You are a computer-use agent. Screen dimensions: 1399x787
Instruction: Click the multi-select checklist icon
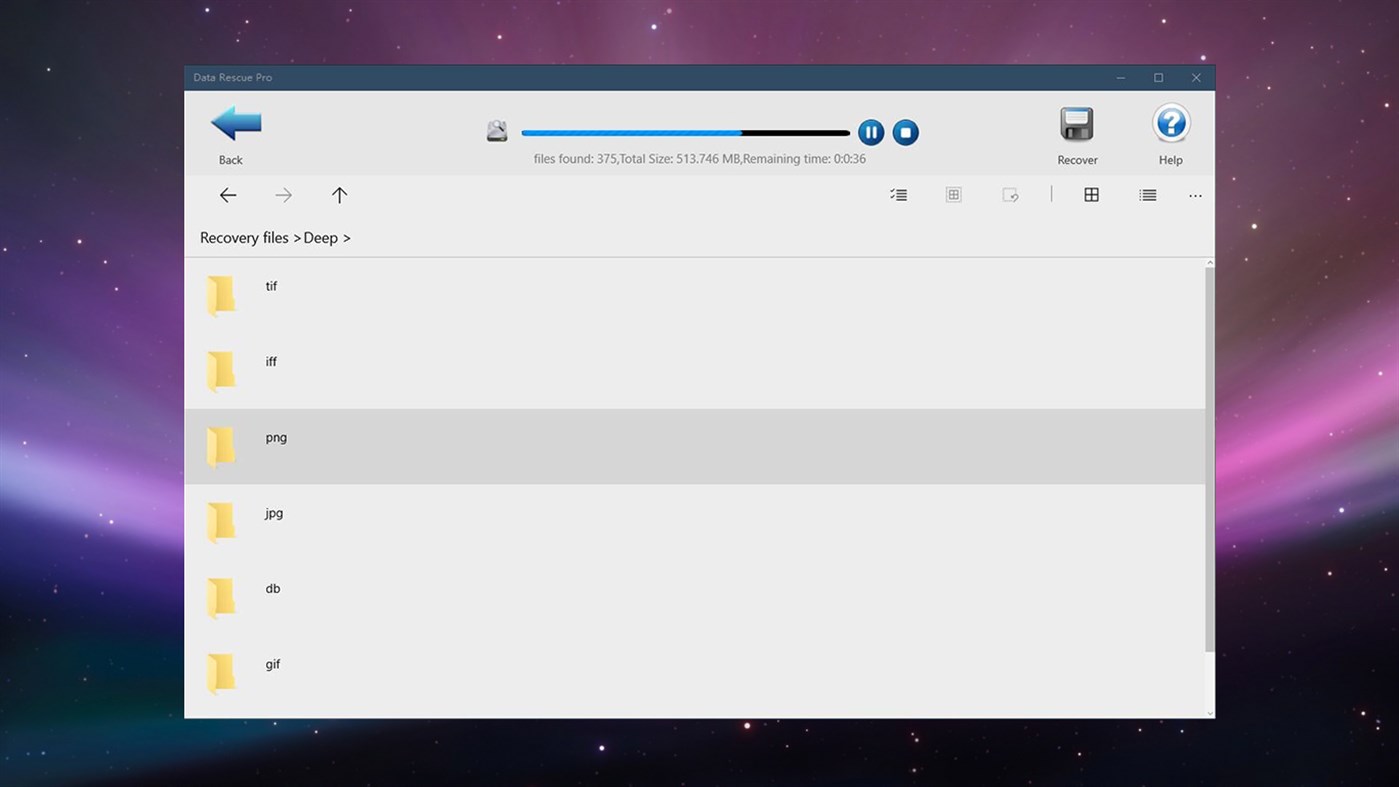pyautogui.click(x=898, y=195)
